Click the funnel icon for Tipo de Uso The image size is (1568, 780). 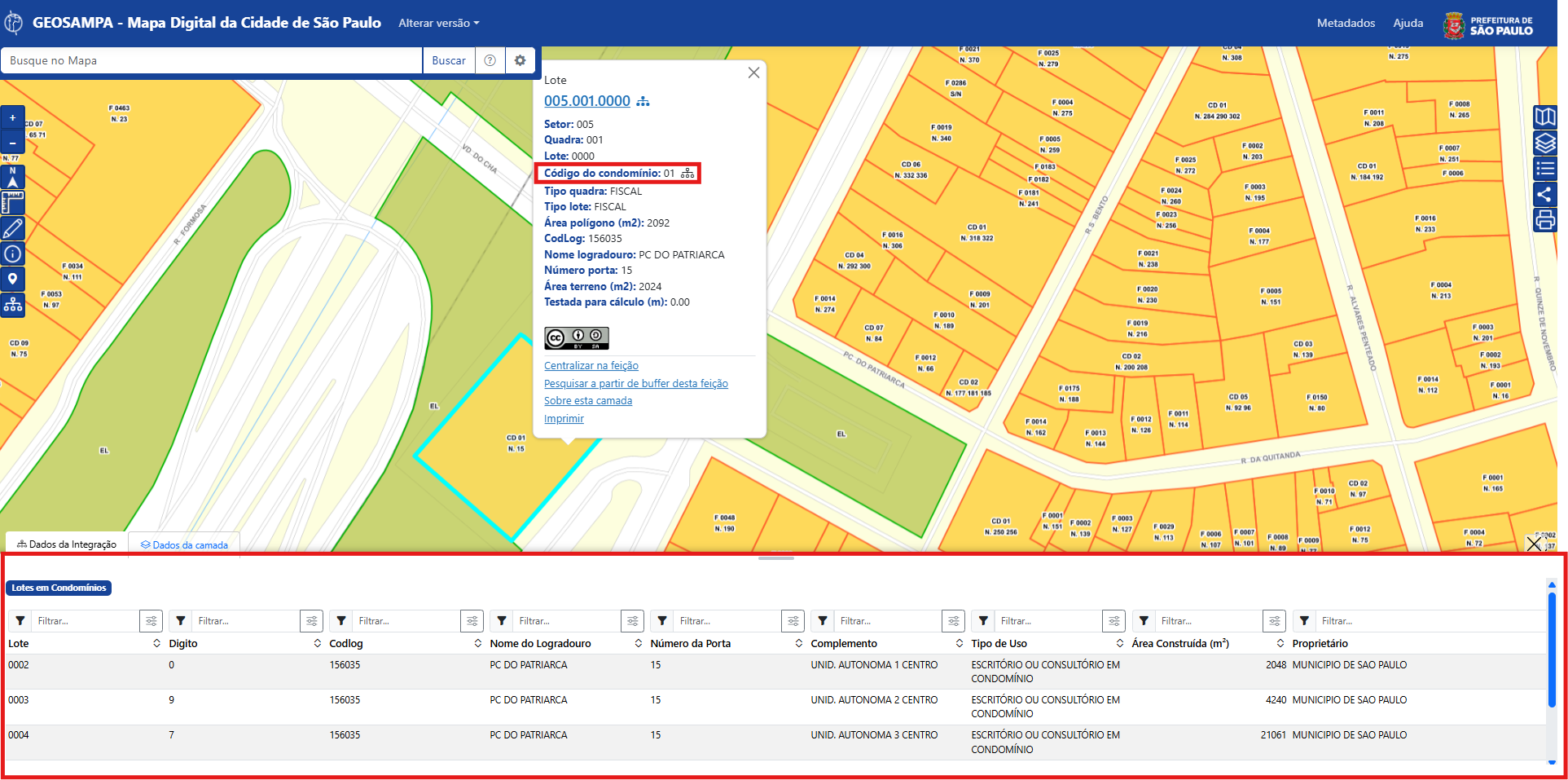pos(983,621)
